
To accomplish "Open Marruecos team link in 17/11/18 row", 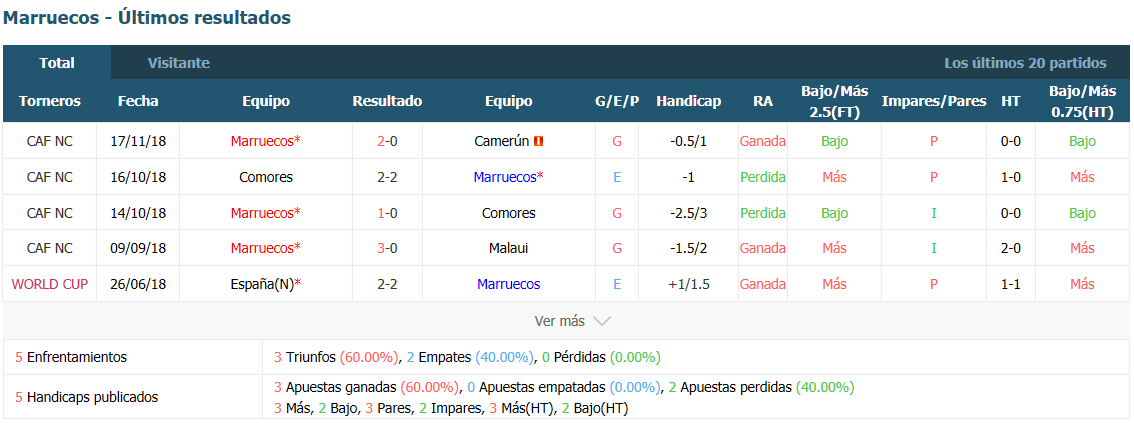I will tap(265, 142).
